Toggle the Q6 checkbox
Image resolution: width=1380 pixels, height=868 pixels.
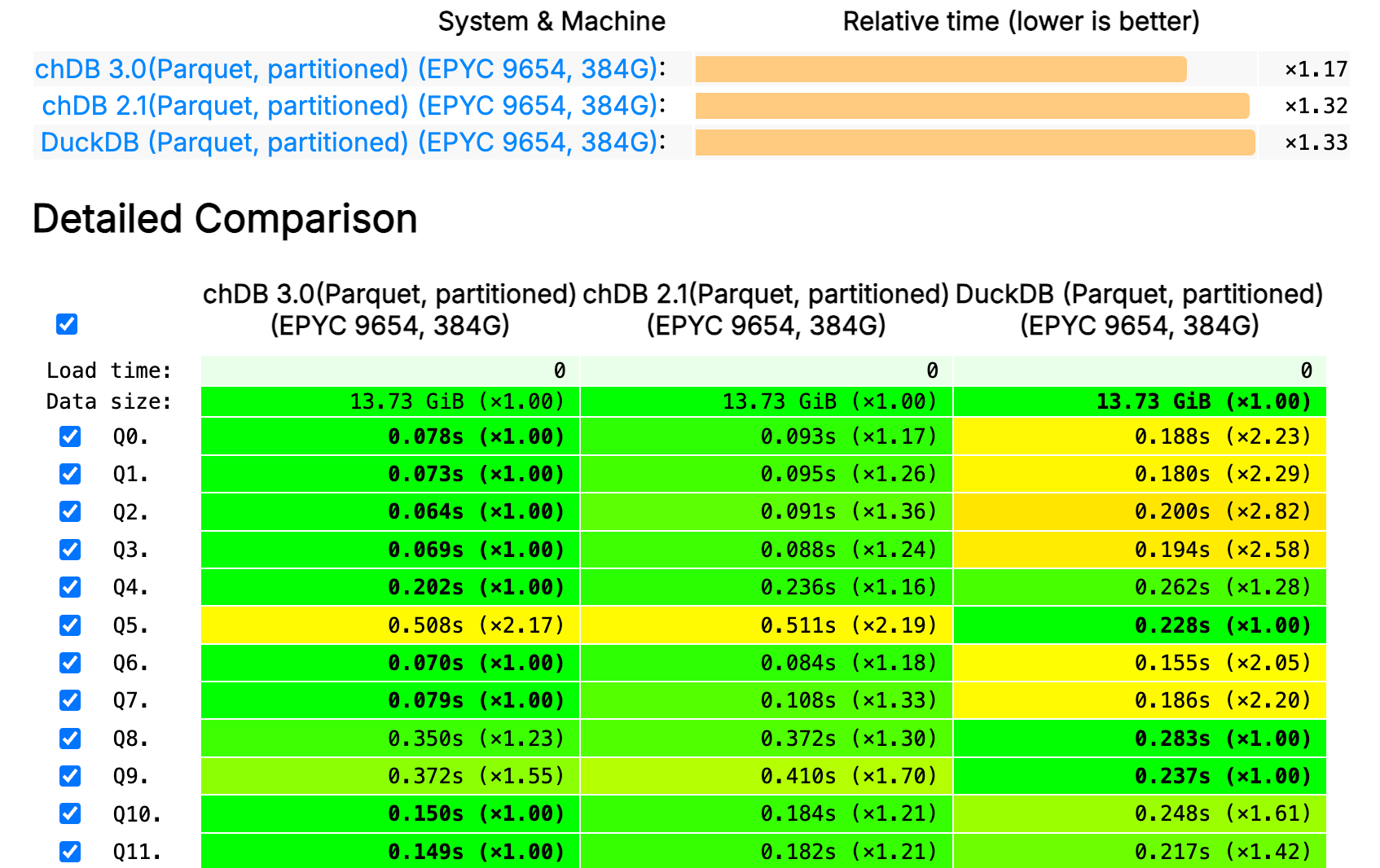[70, 663]
